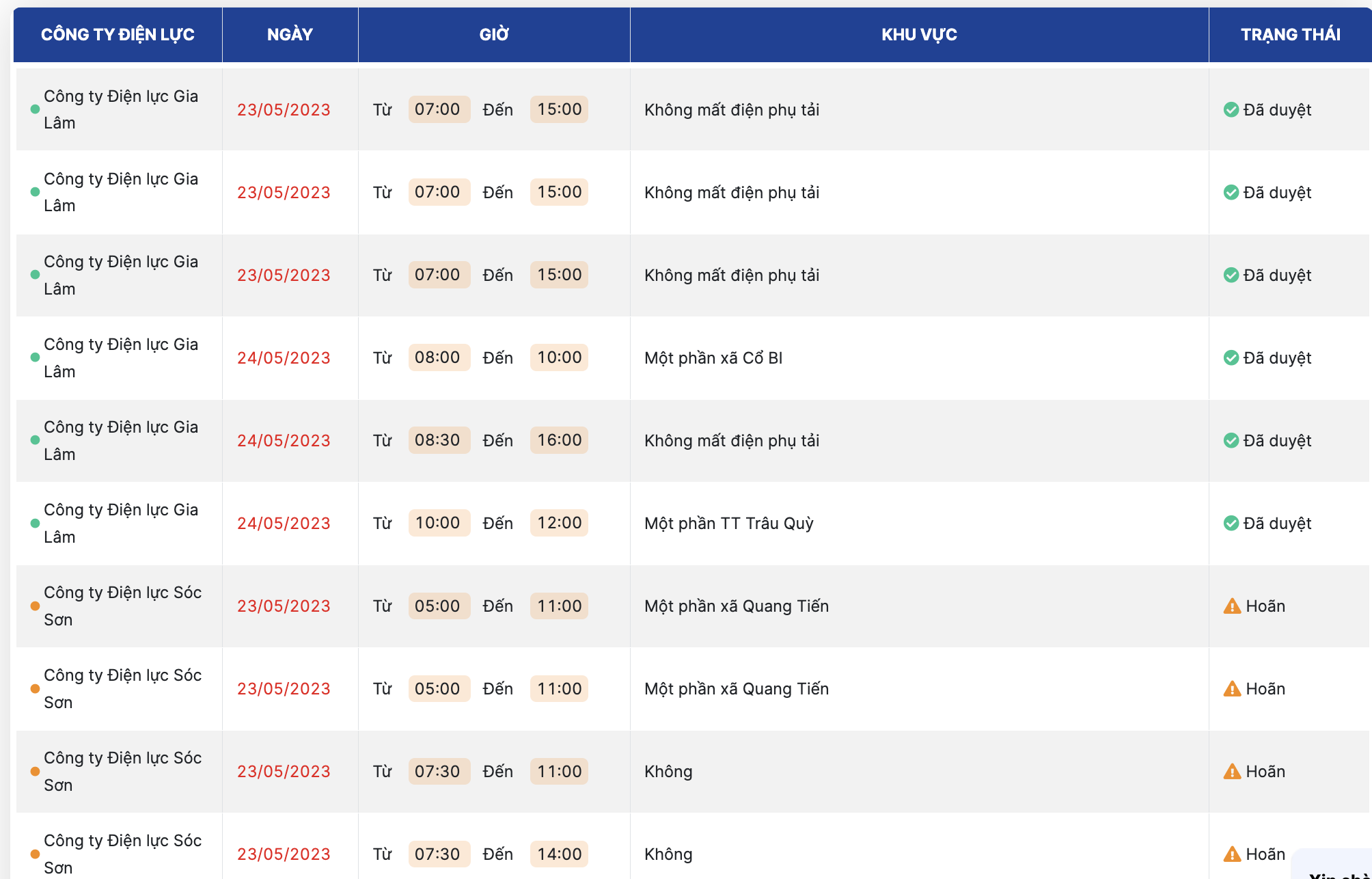Click the green check icon in Cổ Bi row
1372x879 pixels.
tap(1231, 357)
